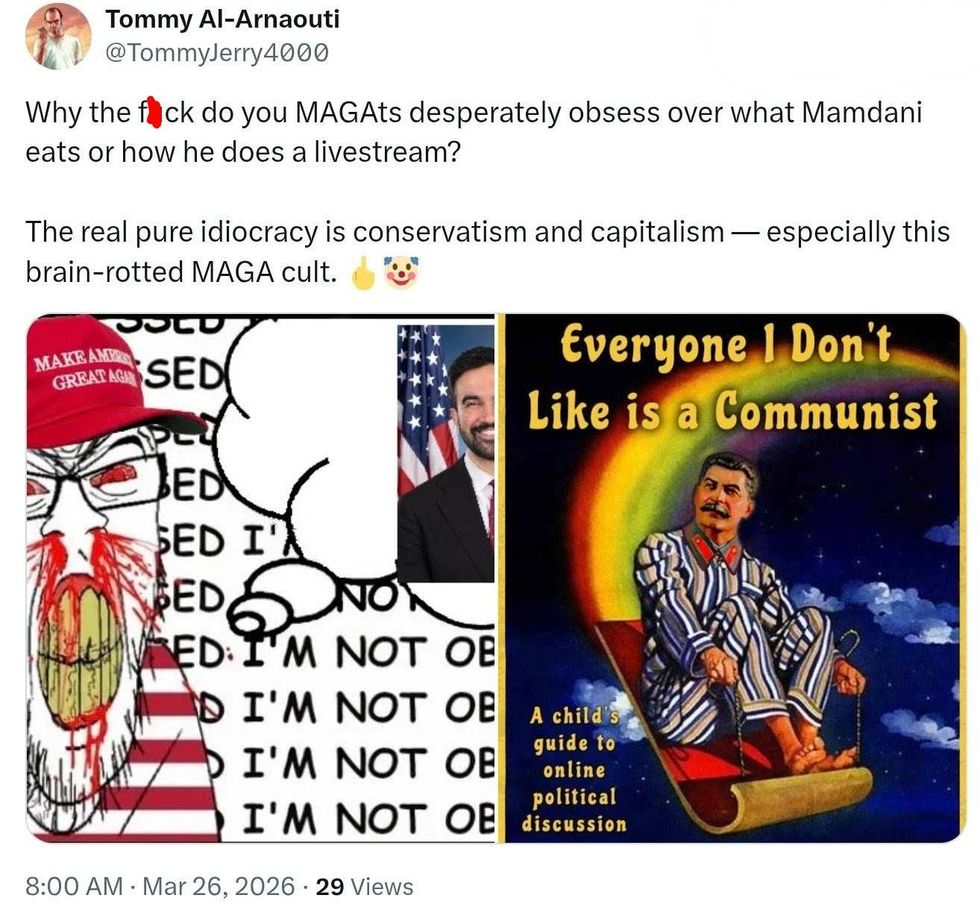Open the right Communist book cover image
Screen dimensions: 980x907
point(732,578)
